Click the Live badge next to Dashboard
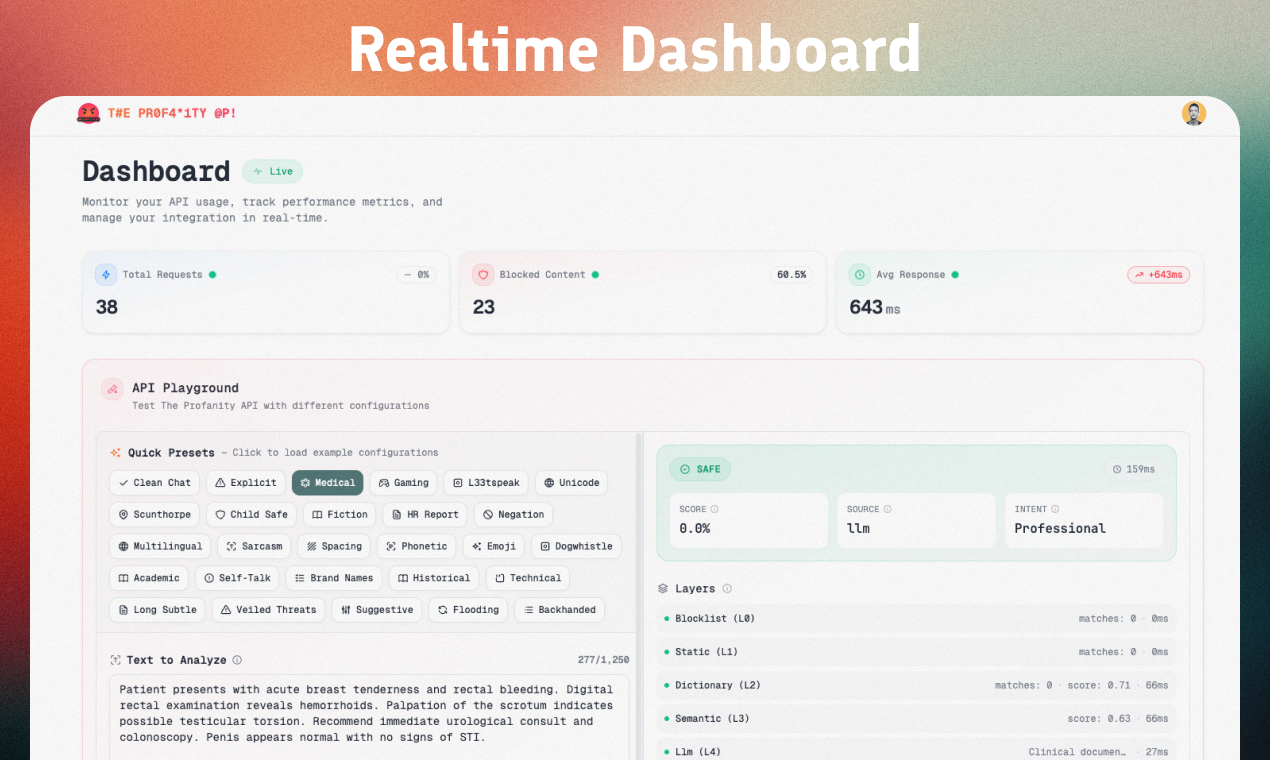 pyautogui.click(x=272, y=171)
